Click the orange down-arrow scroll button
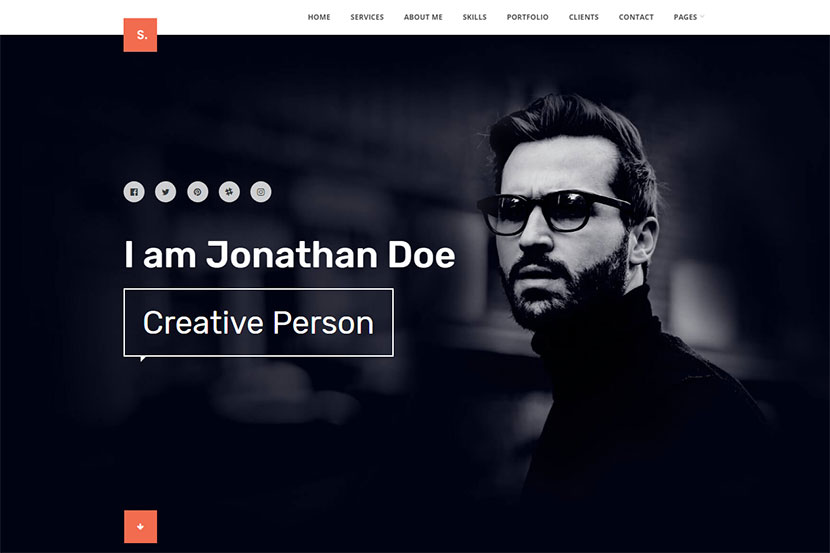This screenshot has height=553, width=830. (140, 527)
